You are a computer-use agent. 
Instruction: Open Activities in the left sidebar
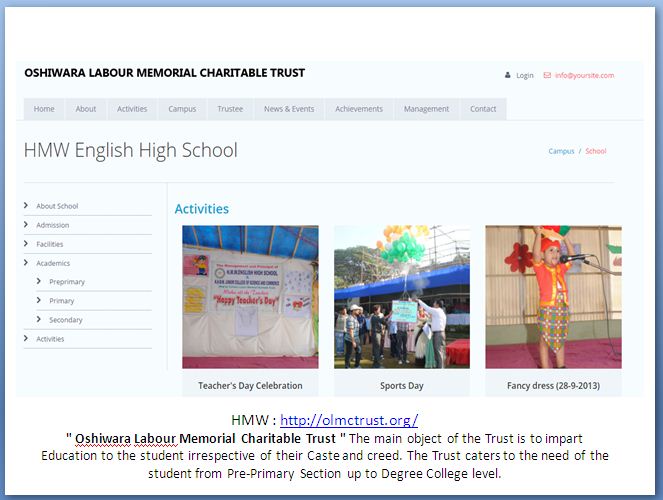[50, 339]
